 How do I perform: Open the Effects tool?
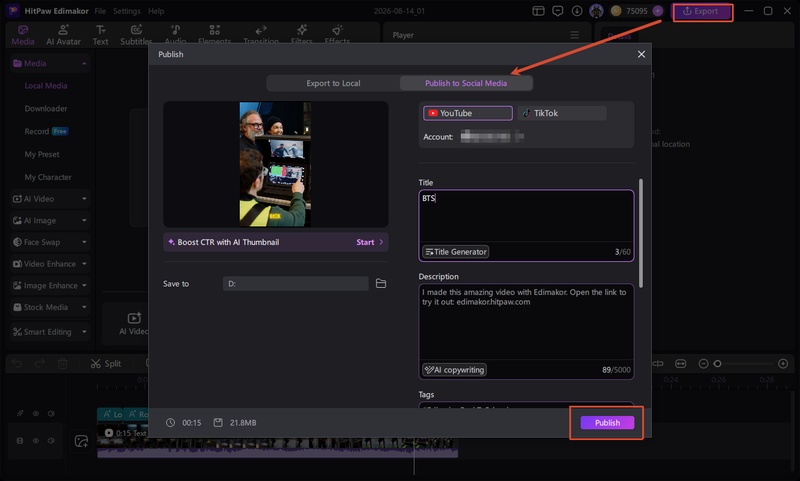click(337, 34)
